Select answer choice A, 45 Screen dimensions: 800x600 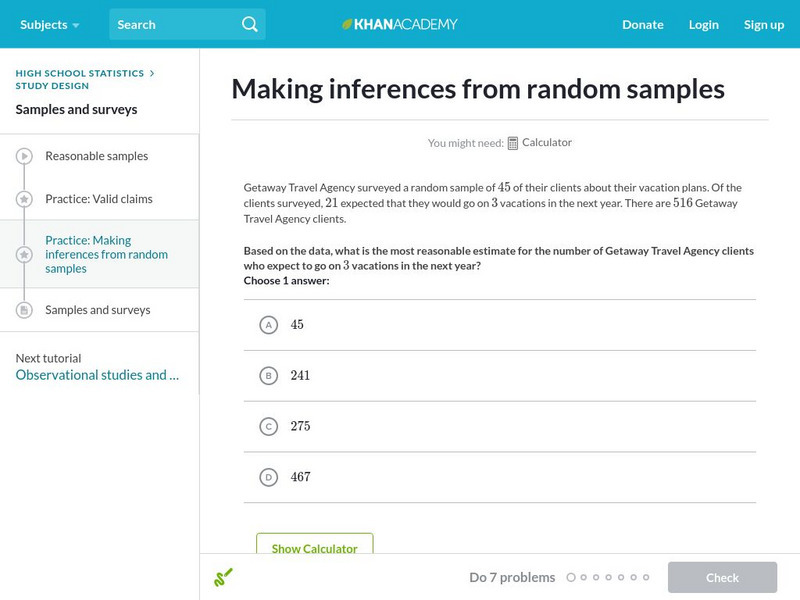(x=268, y=325)
